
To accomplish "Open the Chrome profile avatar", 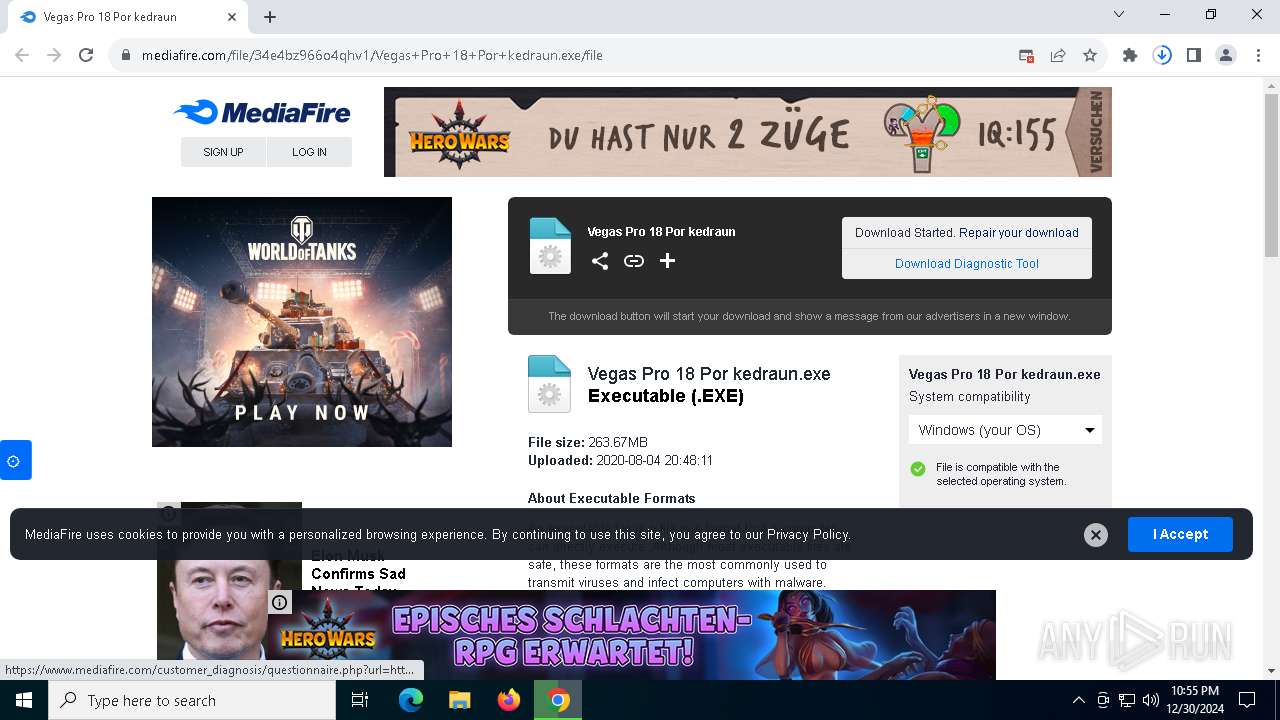I will [x=1226, y=55].
